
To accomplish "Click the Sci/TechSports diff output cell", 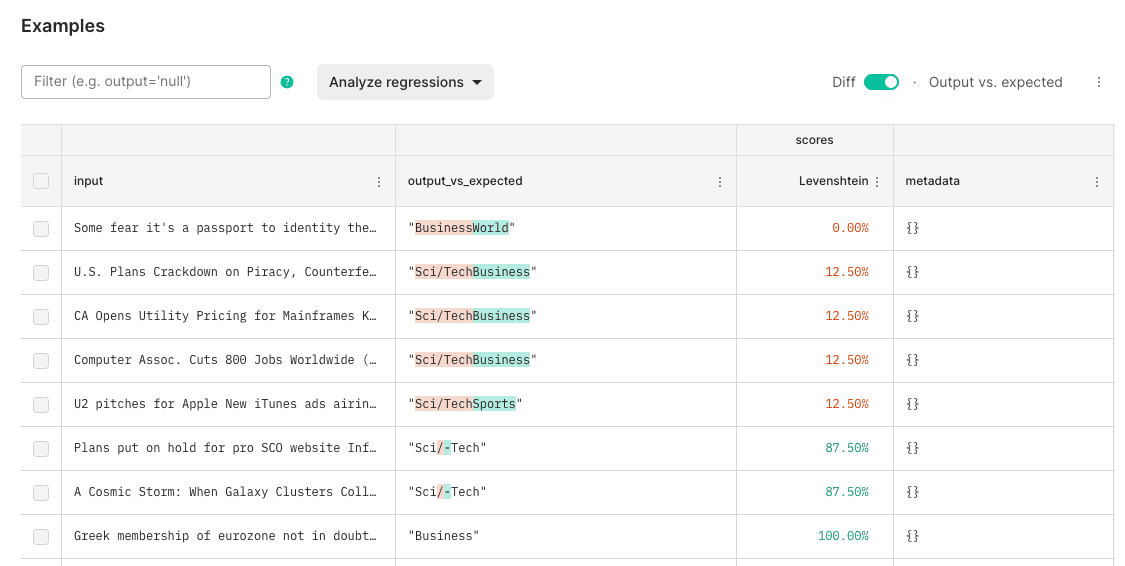I will 465,404.
